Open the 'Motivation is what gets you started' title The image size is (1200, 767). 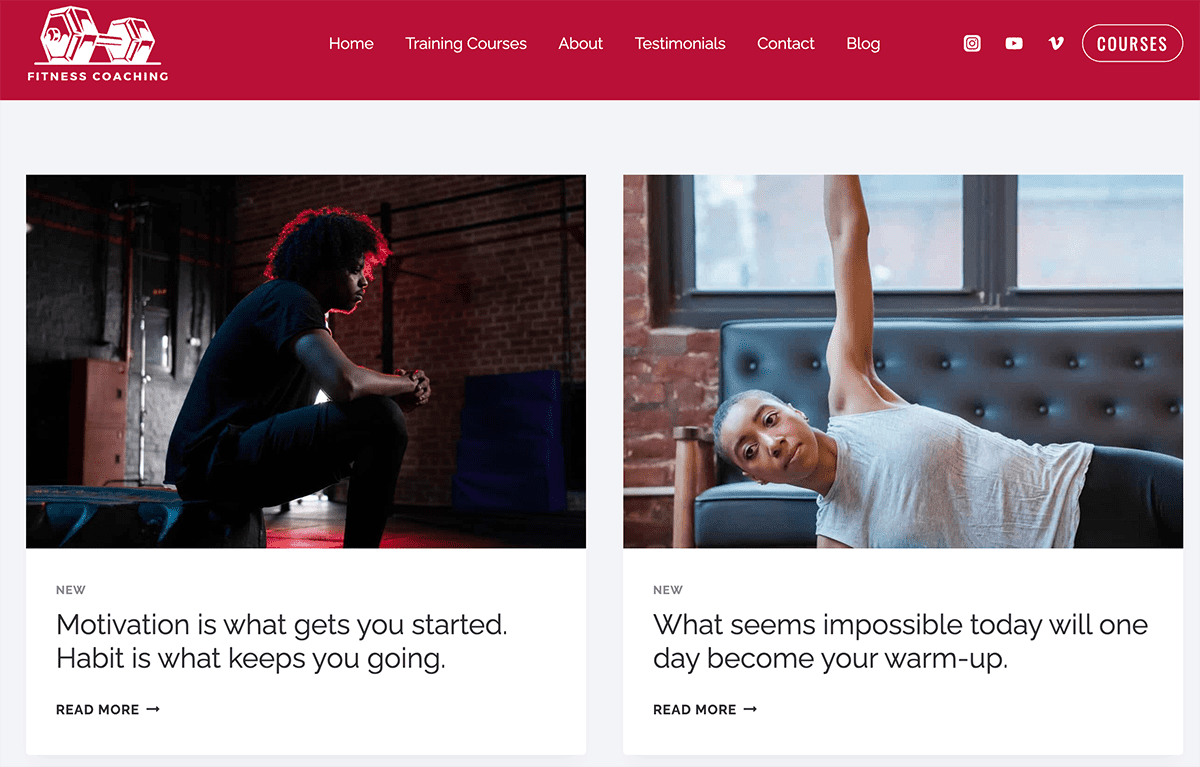tap(282, 641)
